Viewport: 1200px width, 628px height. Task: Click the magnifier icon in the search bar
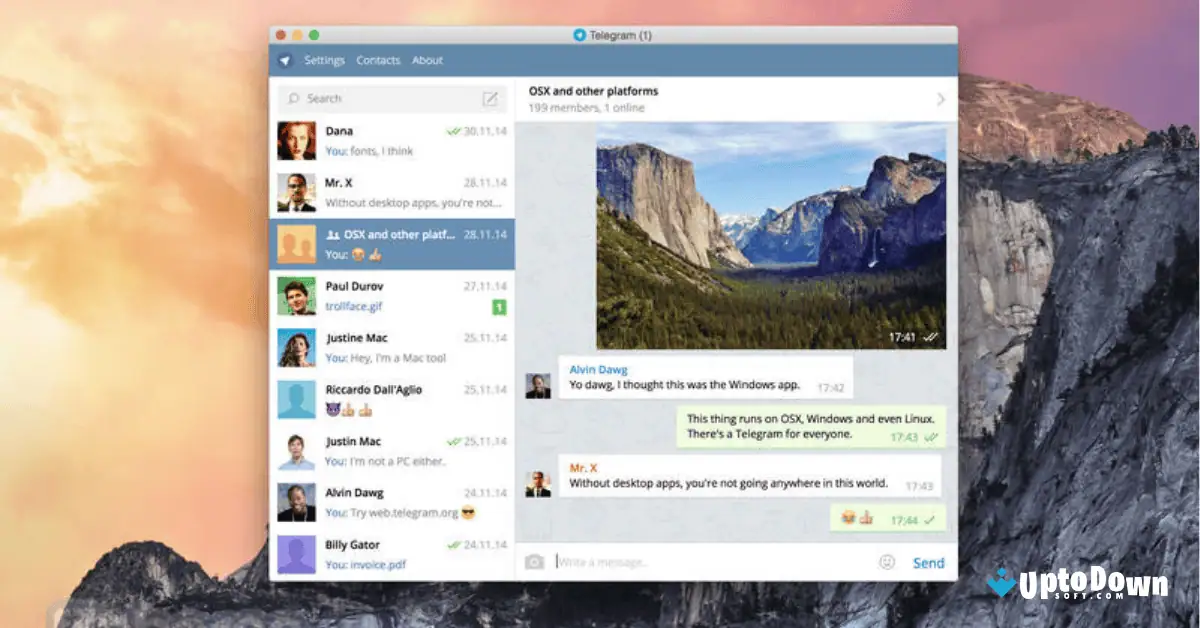(293, 98)
